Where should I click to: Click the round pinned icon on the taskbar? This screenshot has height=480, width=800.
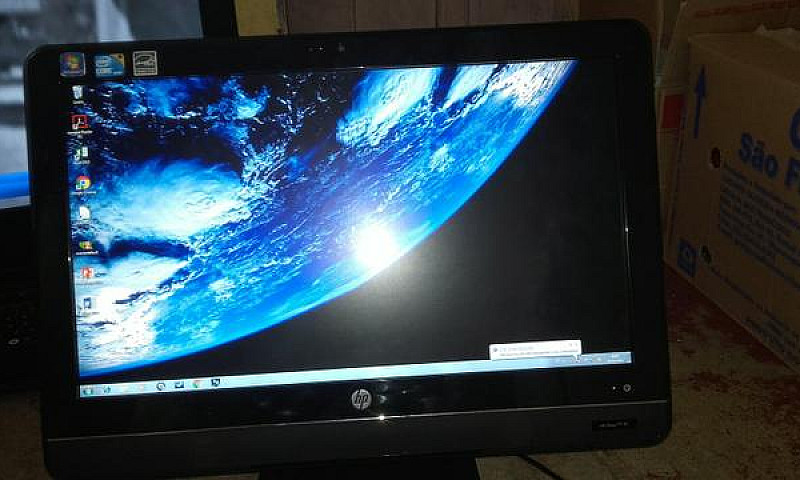point(160,386)
